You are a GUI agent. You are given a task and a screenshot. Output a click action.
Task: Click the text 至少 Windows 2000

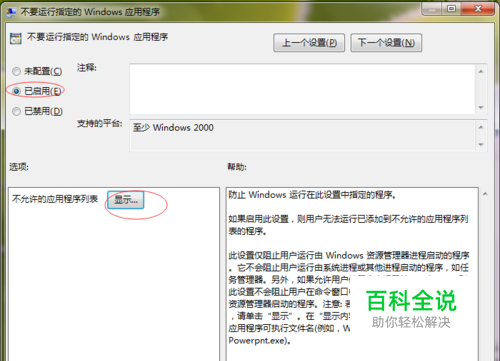[x=173, y=128]
